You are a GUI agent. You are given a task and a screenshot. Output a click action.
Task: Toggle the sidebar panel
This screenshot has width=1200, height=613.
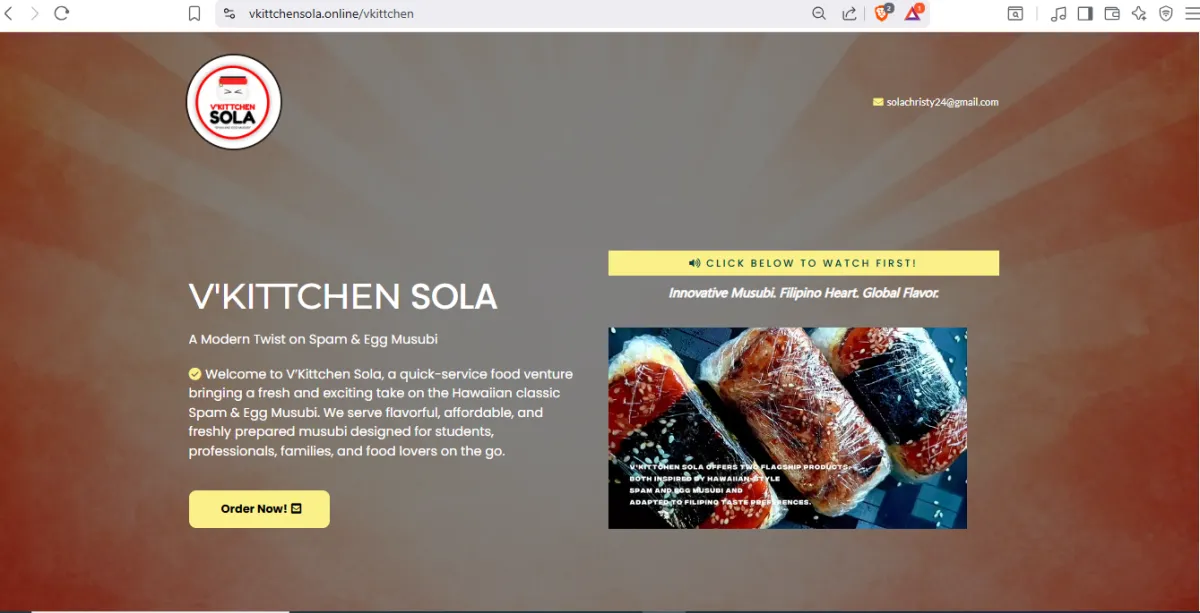click(1085, 13)
